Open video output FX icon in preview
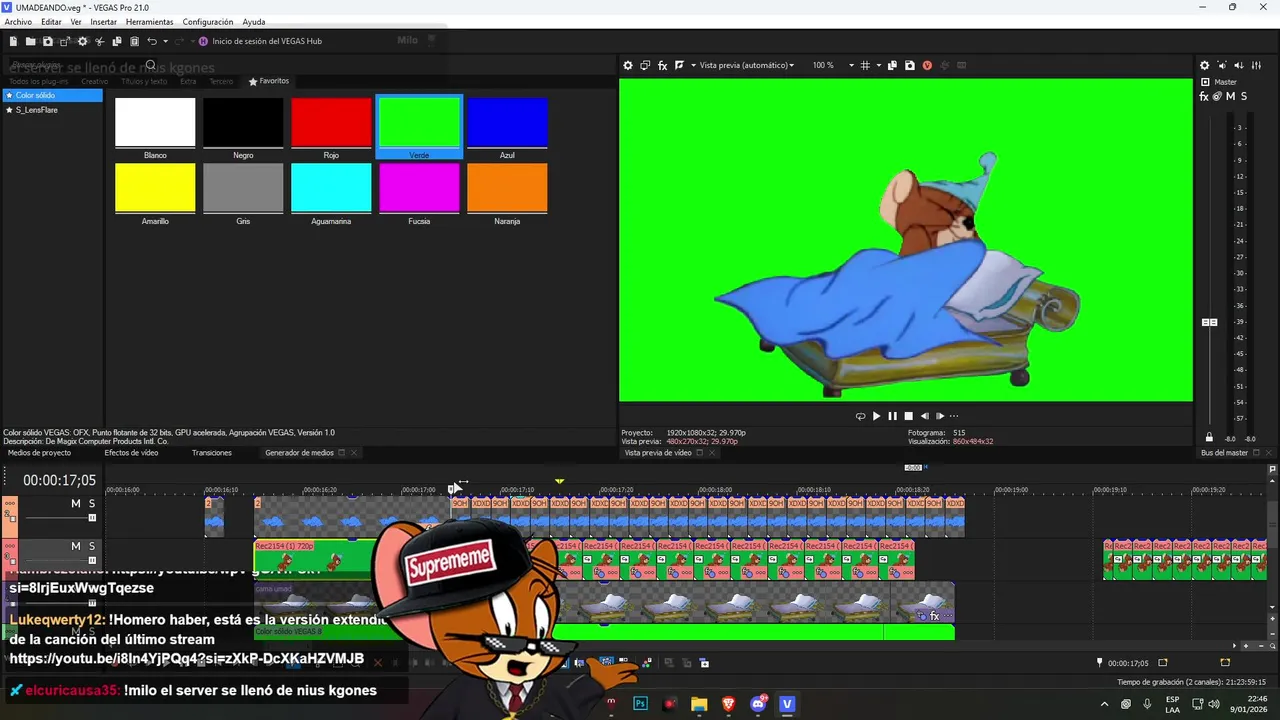Screen dimensions: 1280x720 coord(662,65)
